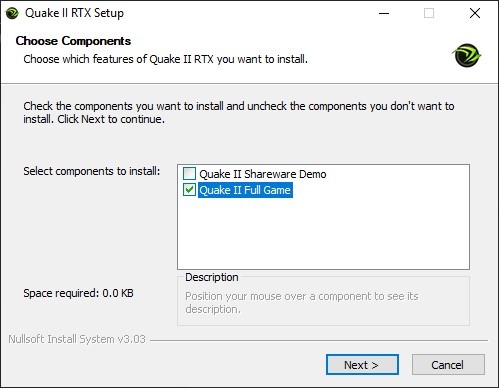
Task: Click the Choose Components heading
Action: 73,41
